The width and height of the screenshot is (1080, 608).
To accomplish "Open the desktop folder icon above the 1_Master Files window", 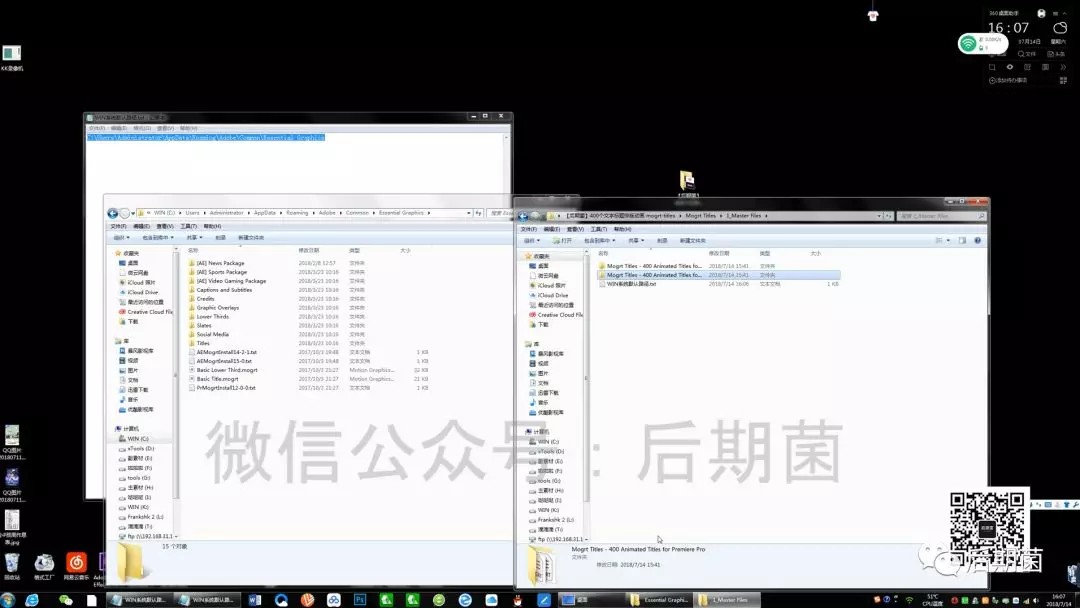I will coord(687,183).
